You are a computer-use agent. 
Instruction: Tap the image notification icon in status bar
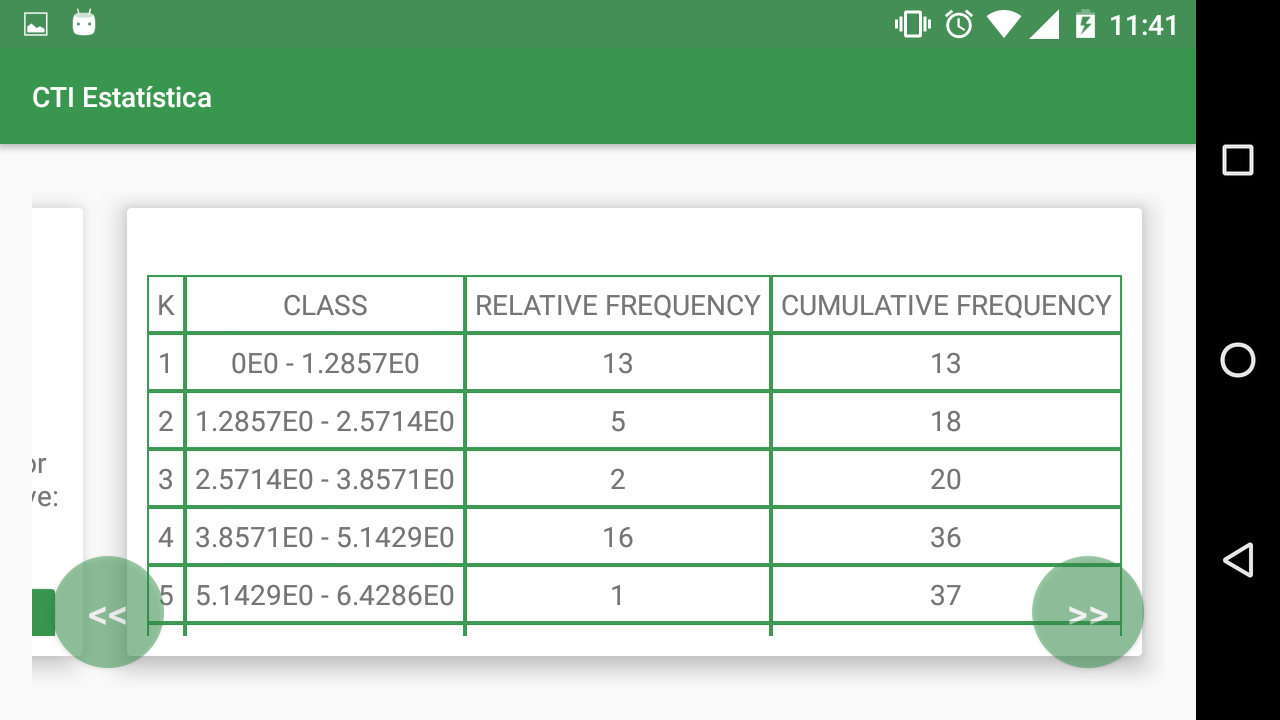click(x=36, y=25)
